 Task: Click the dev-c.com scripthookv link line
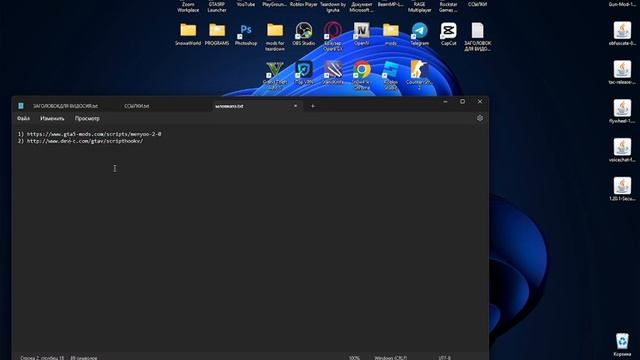80,141
